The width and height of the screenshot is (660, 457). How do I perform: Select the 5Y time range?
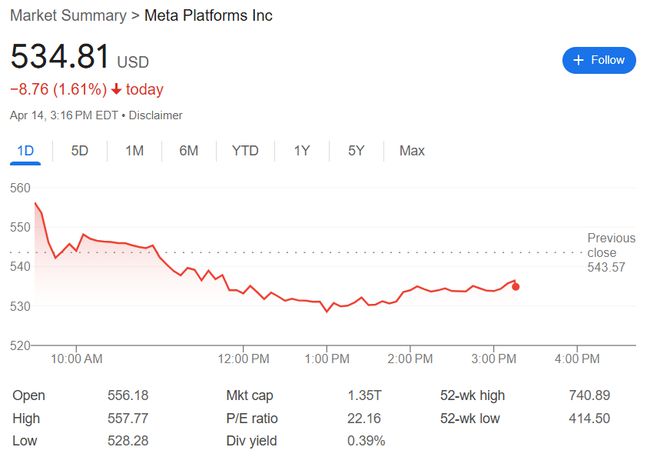click(356, 151)
